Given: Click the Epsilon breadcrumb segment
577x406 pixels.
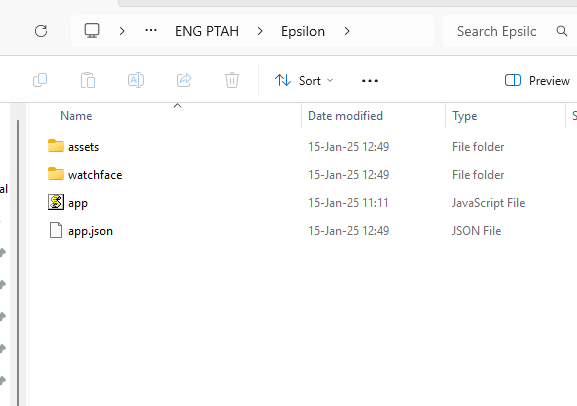Looking at the screenshot, I should point(303,31).
